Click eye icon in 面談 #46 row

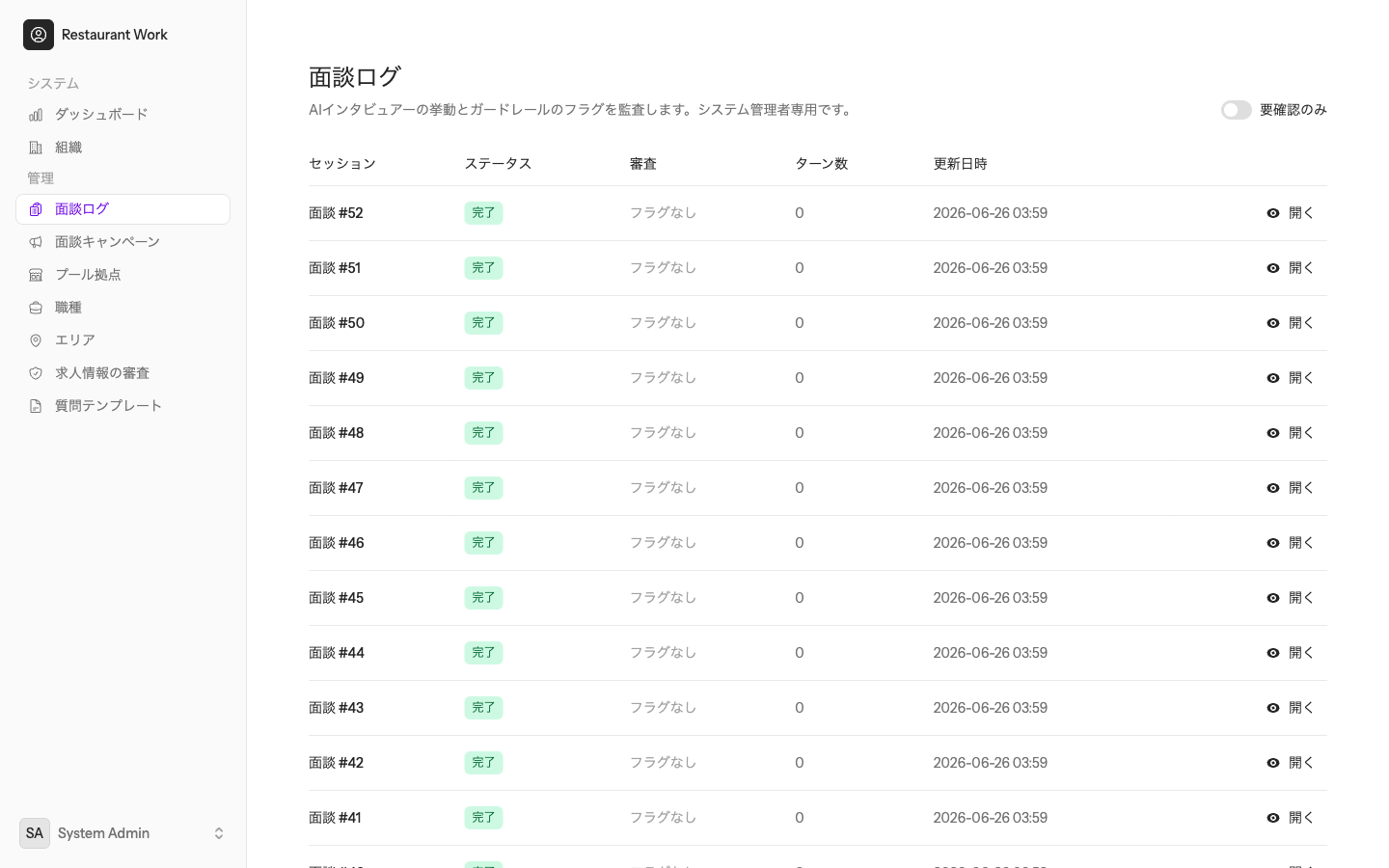tap(1273, 543)
